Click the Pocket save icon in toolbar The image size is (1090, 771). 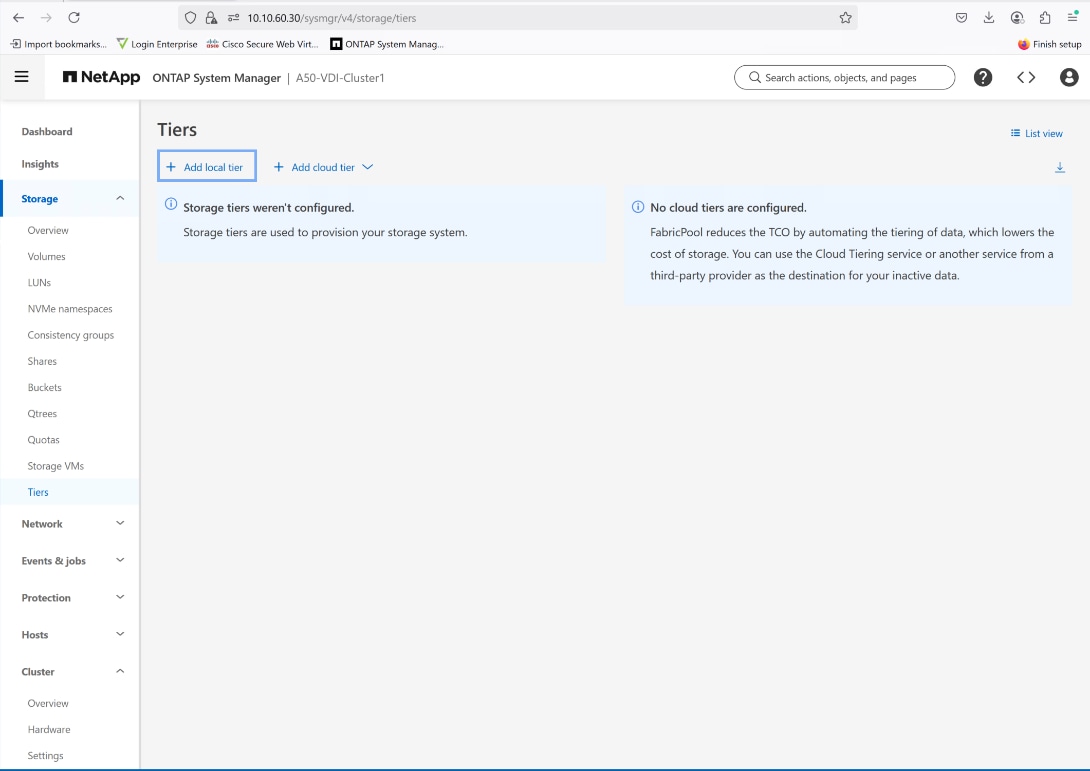(961, 18)
